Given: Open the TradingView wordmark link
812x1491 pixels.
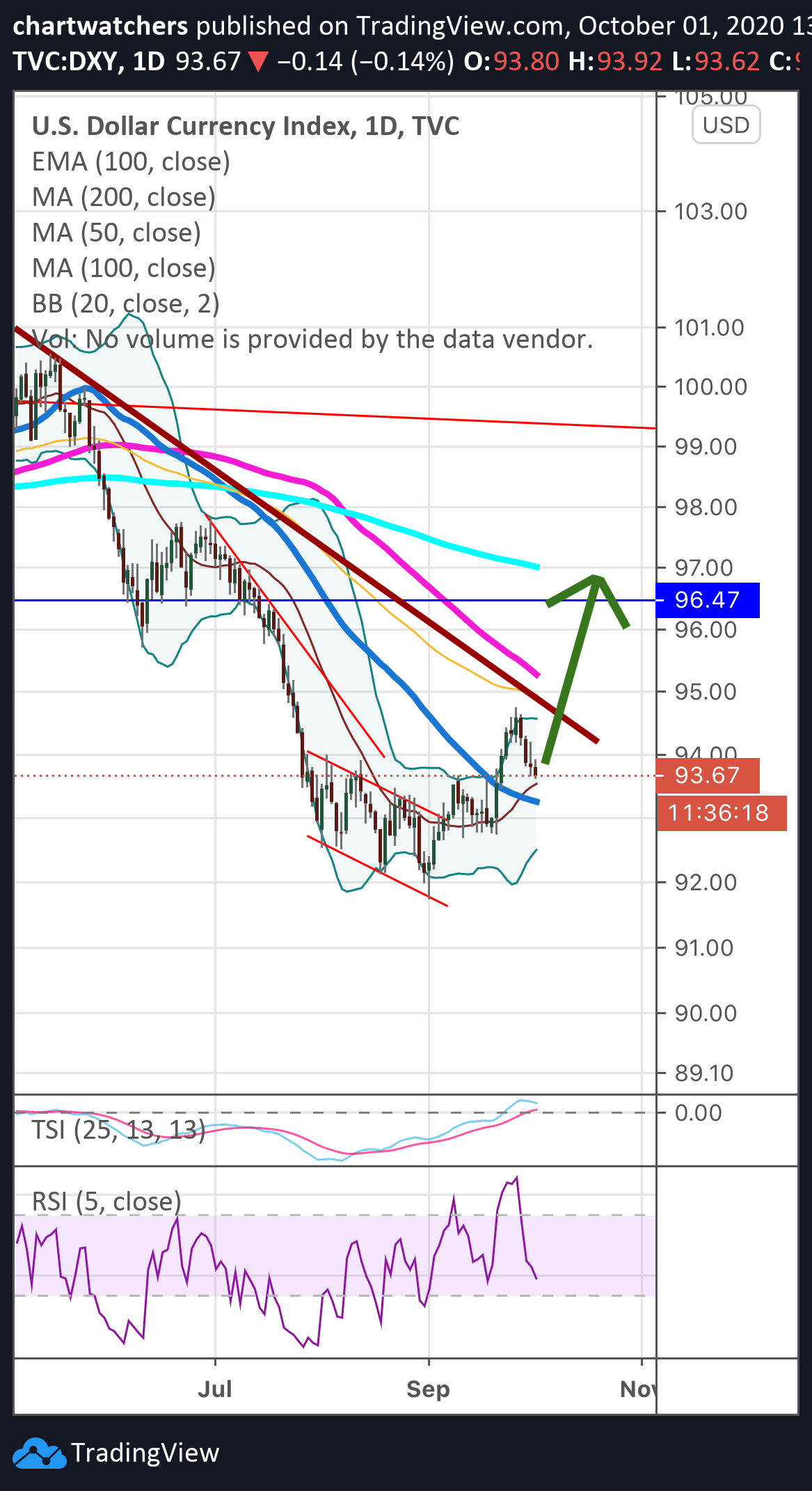Looking at the screenshot, I should (145, 1453).
